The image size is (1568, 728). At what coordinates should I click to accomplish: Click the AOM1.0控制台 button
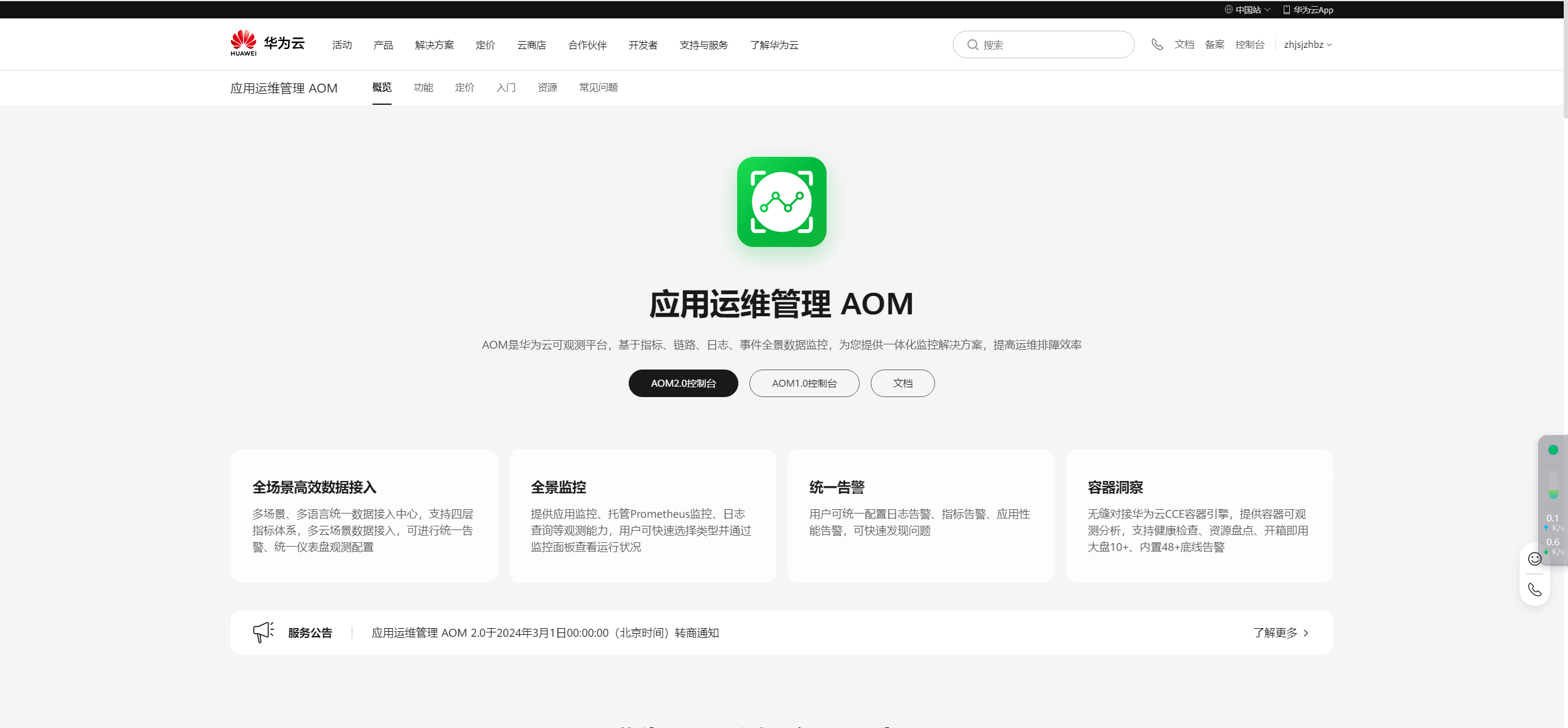tap(804, 383)
